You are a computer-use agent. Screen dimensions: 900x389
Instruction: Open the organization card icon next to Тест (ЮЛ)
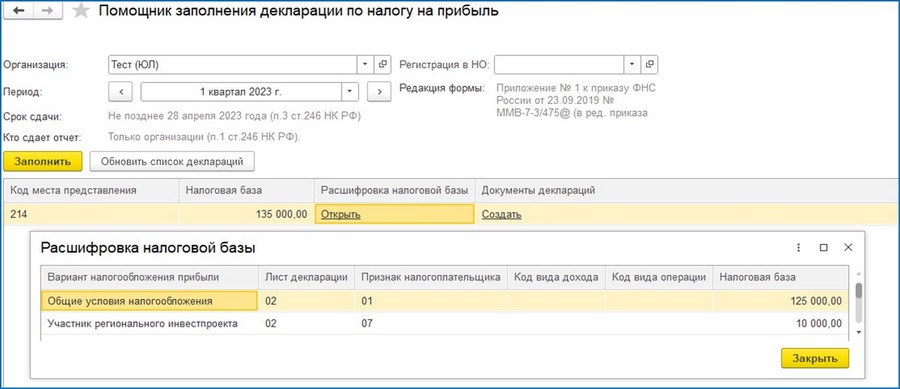383,65
